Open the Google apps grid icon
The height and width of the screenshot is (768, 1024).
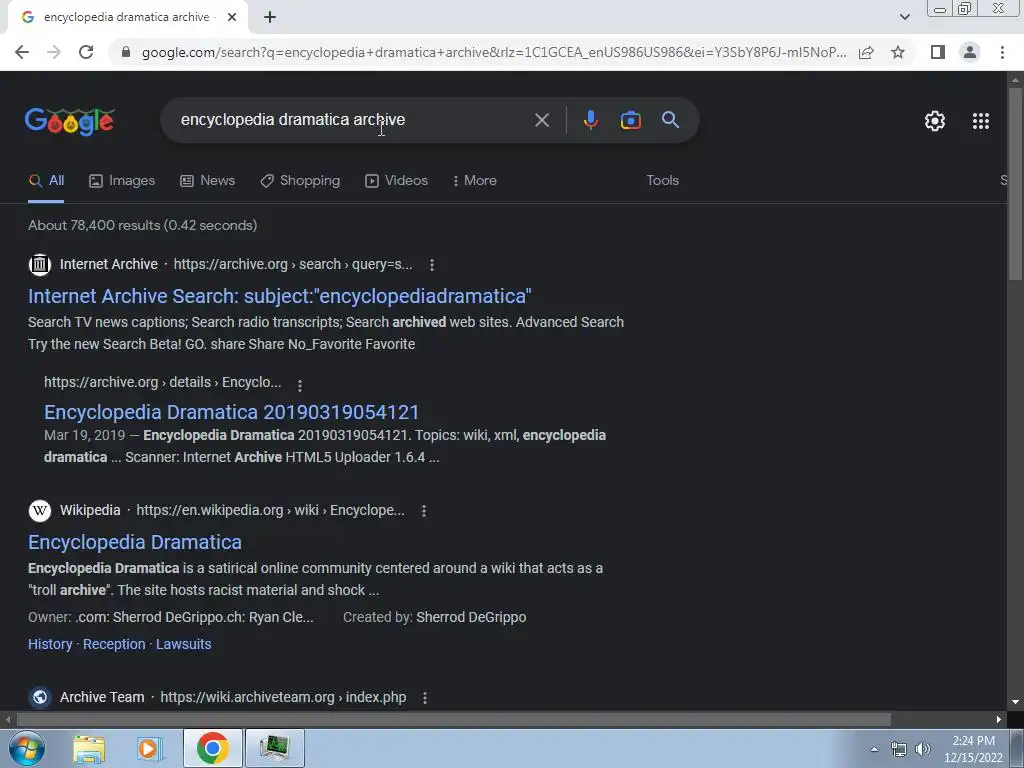pyautogui.click(x=981, y=121)
